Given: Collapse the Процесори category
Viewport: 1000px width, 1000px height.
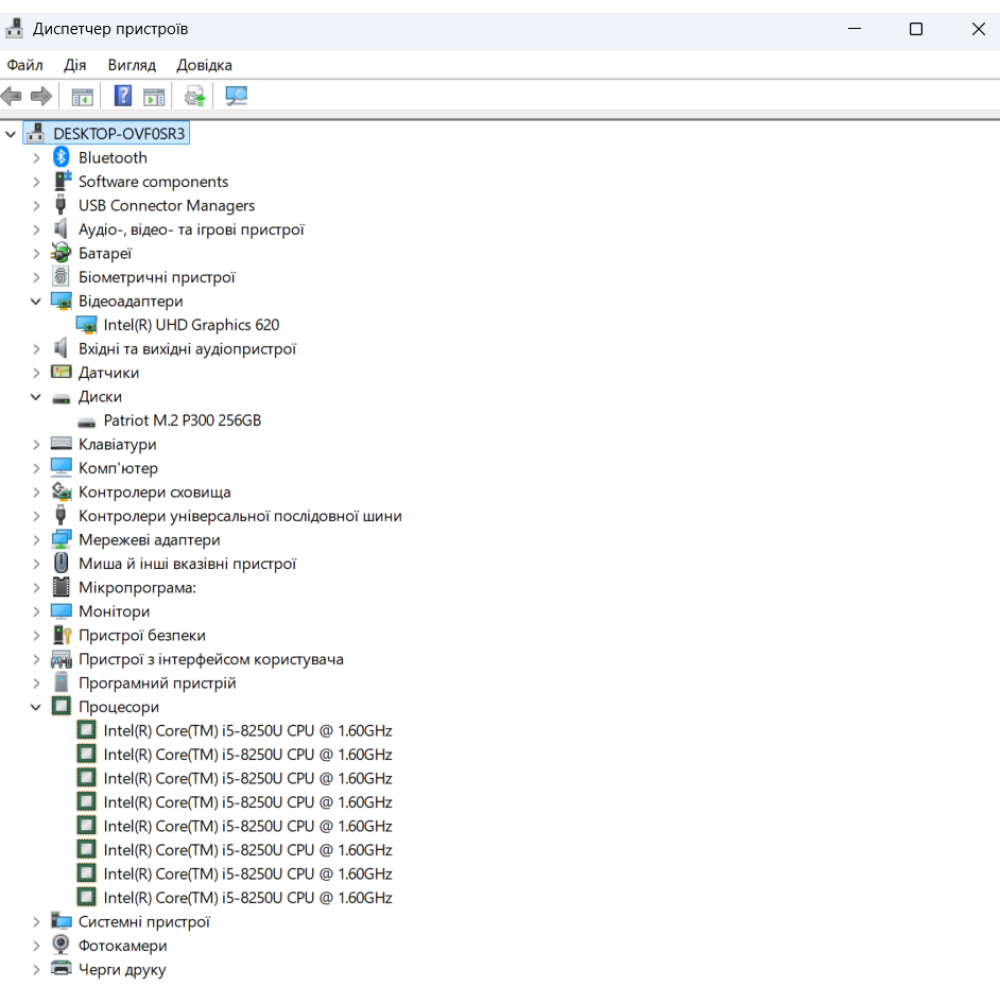Looking at the screenshot, I should click(36, 707).
